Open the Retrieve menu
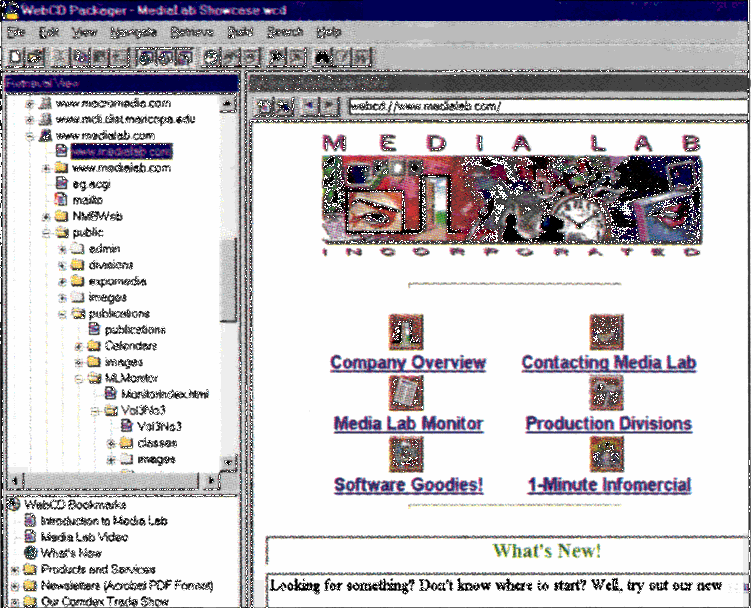 click(x=192, y=32)
